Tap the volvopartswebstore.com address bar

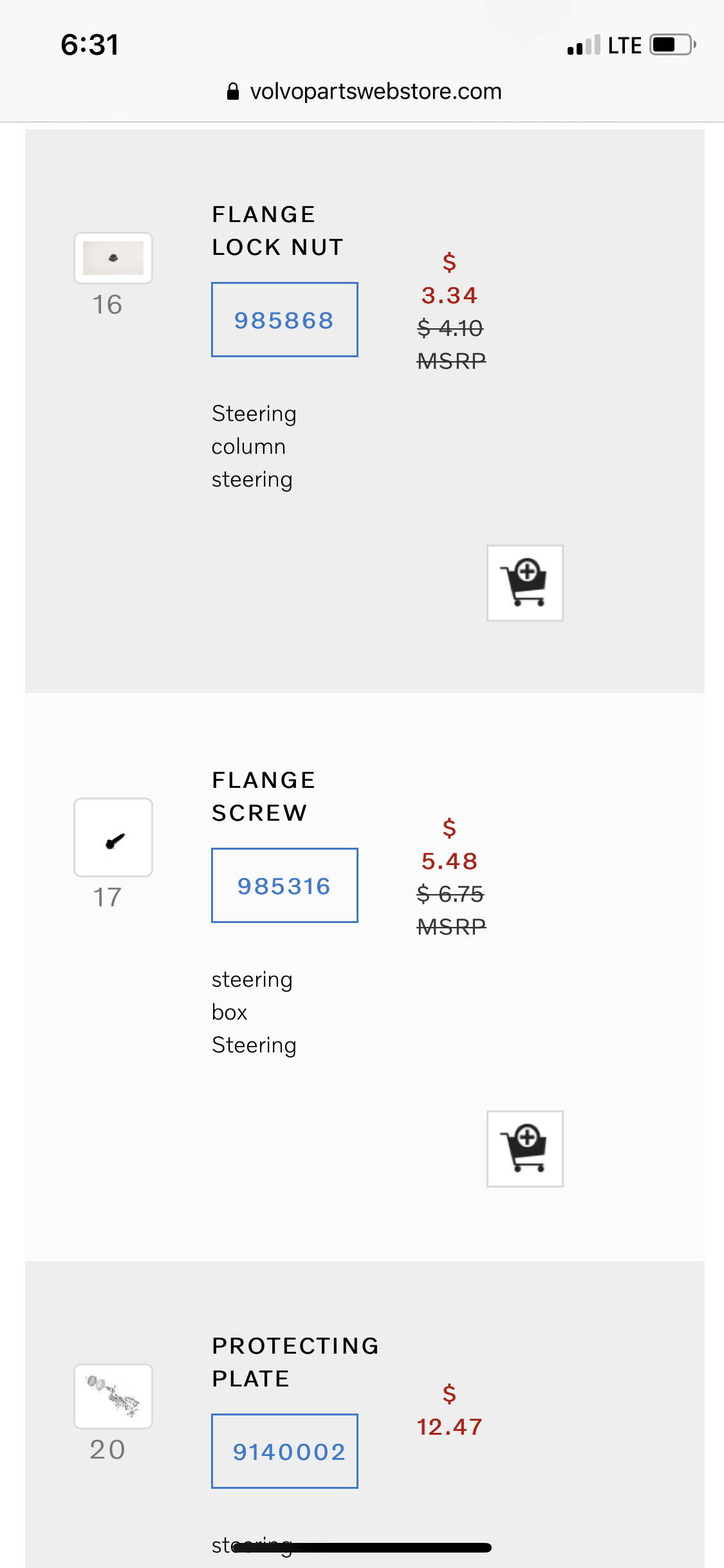[x=375, y=91]
